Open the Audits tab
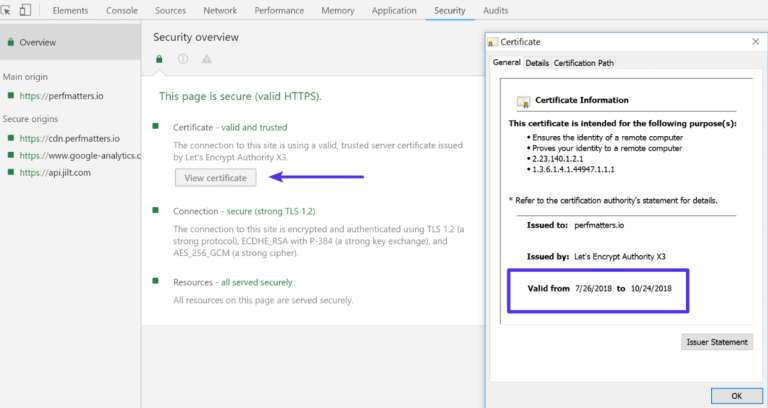Screen dimensions: 768x408 tap(495, 10)
